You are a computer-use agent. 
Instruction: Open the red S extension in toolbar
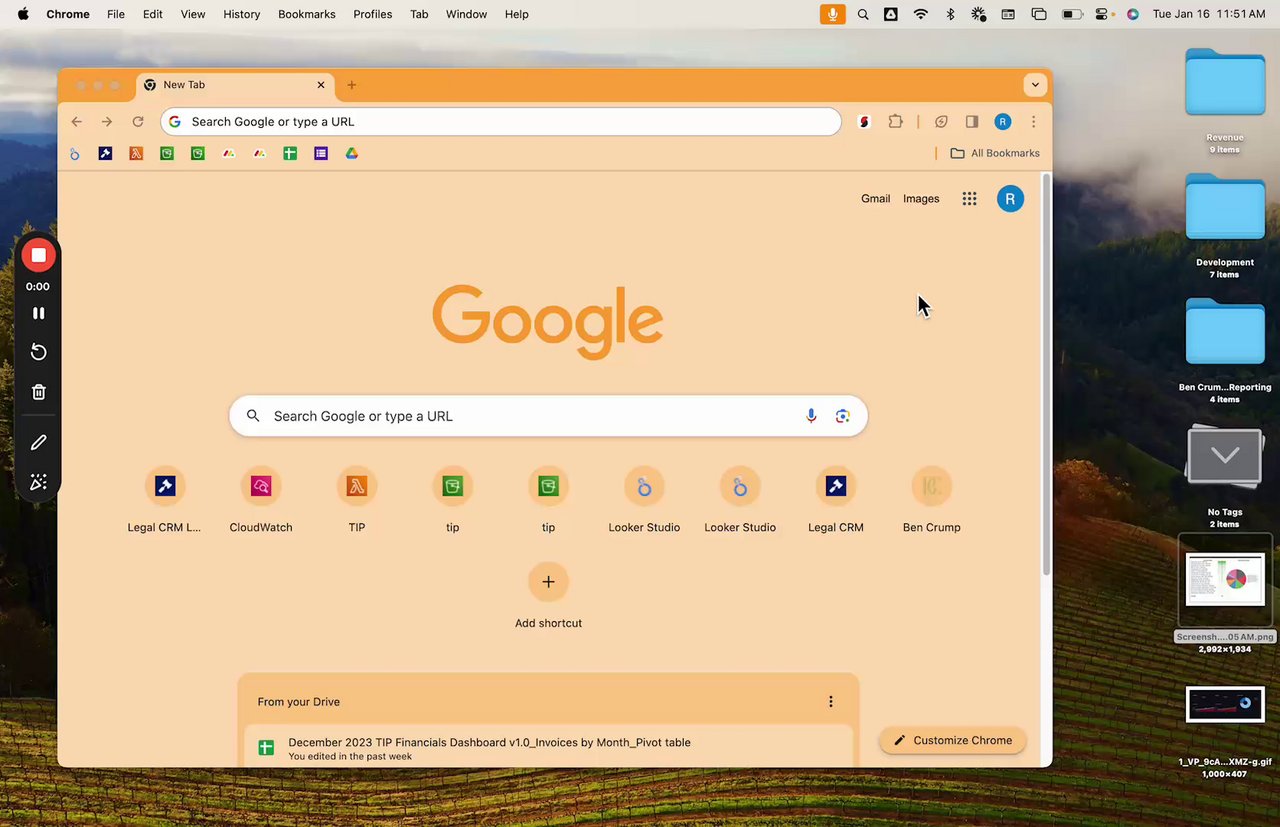865,122
